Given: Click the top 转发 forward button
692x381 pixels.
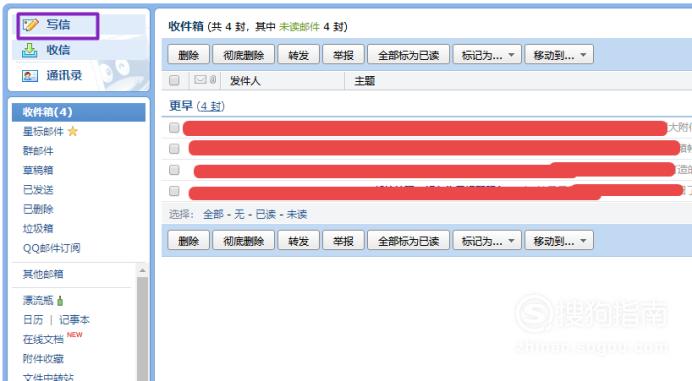Looking at the screenshot, I should tap(298, 55).
